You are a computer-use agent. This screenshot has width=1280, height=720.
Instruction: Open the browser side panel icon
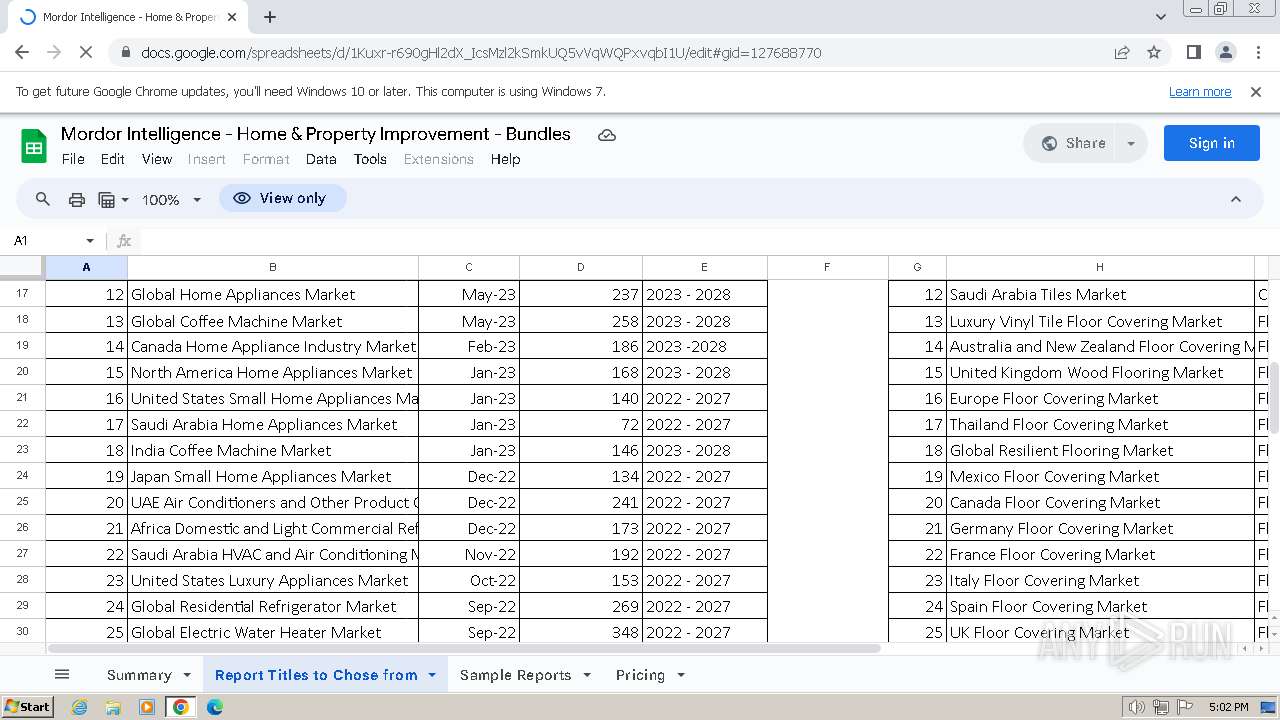click(1193, 53)
